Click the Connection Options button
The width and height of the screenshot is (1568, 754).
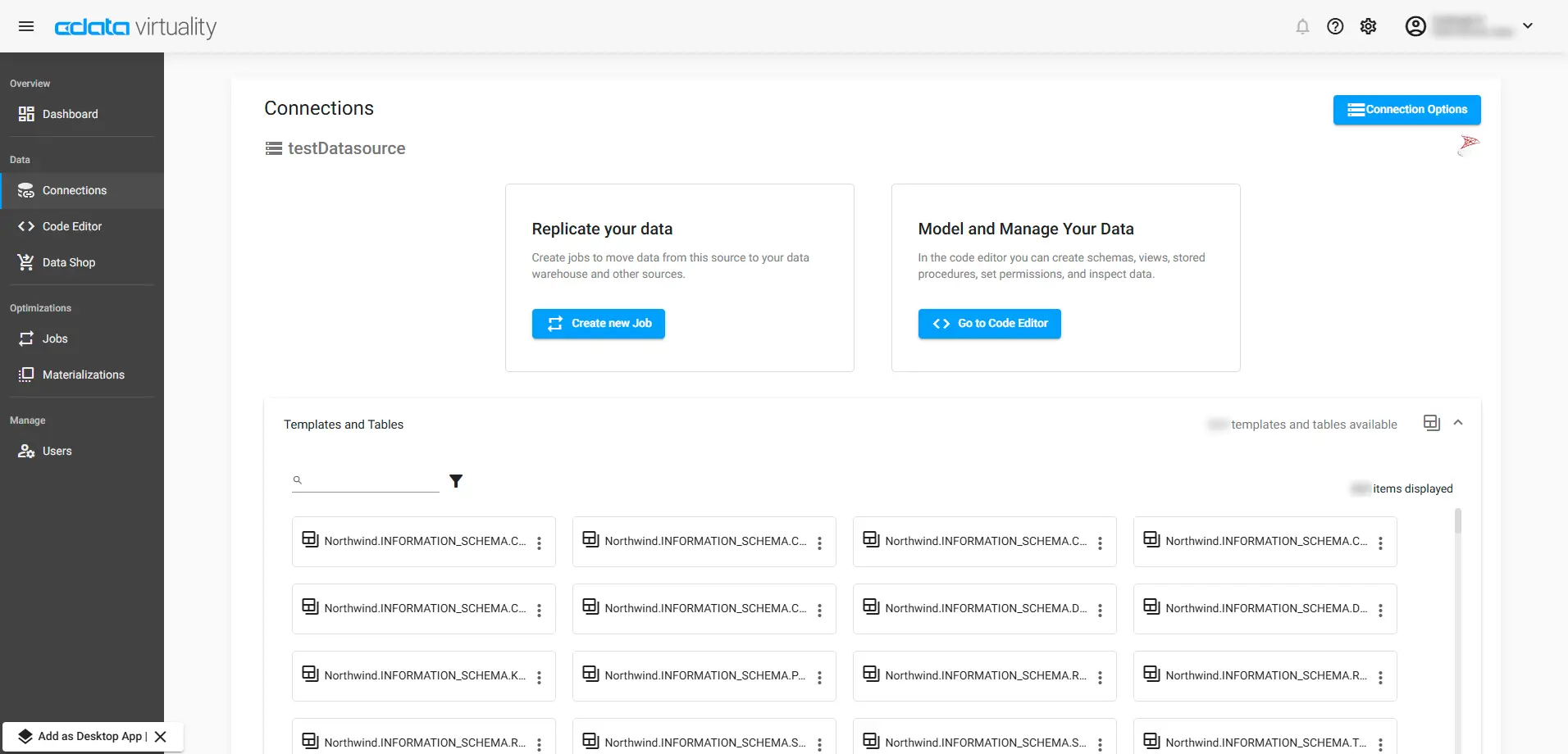click(1406, 110)
